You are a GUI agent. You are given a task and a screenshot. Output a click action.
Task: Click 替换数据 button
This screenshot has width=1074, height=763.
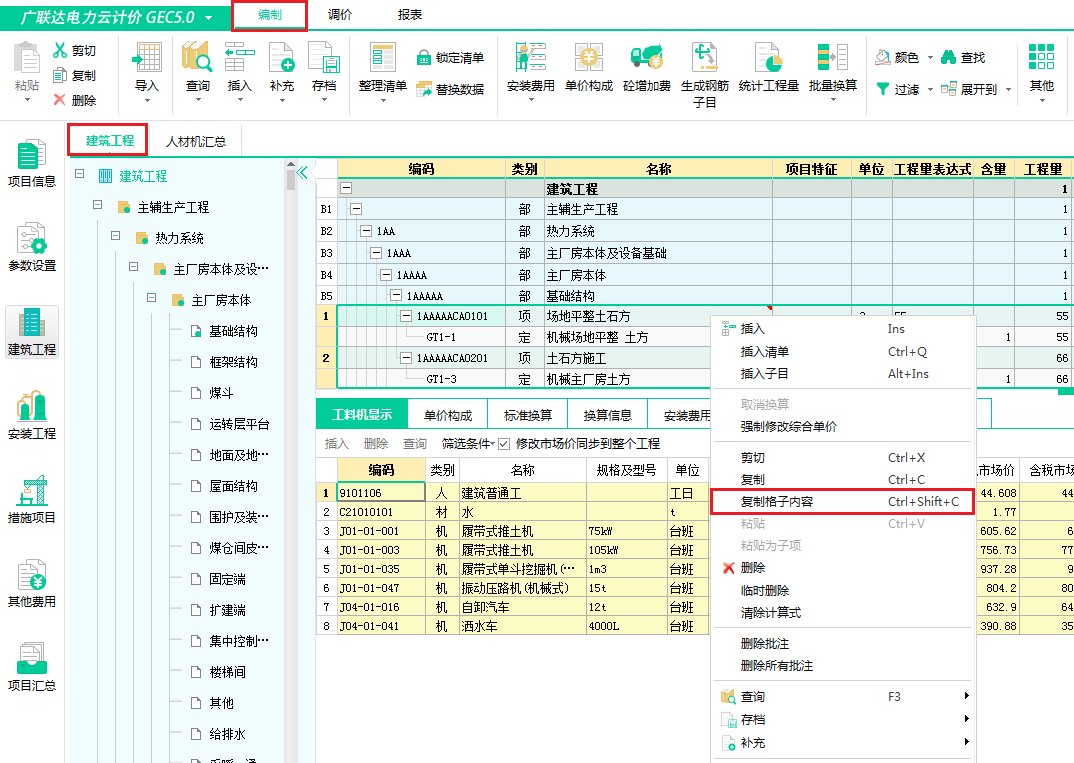(x=450, y=89)
